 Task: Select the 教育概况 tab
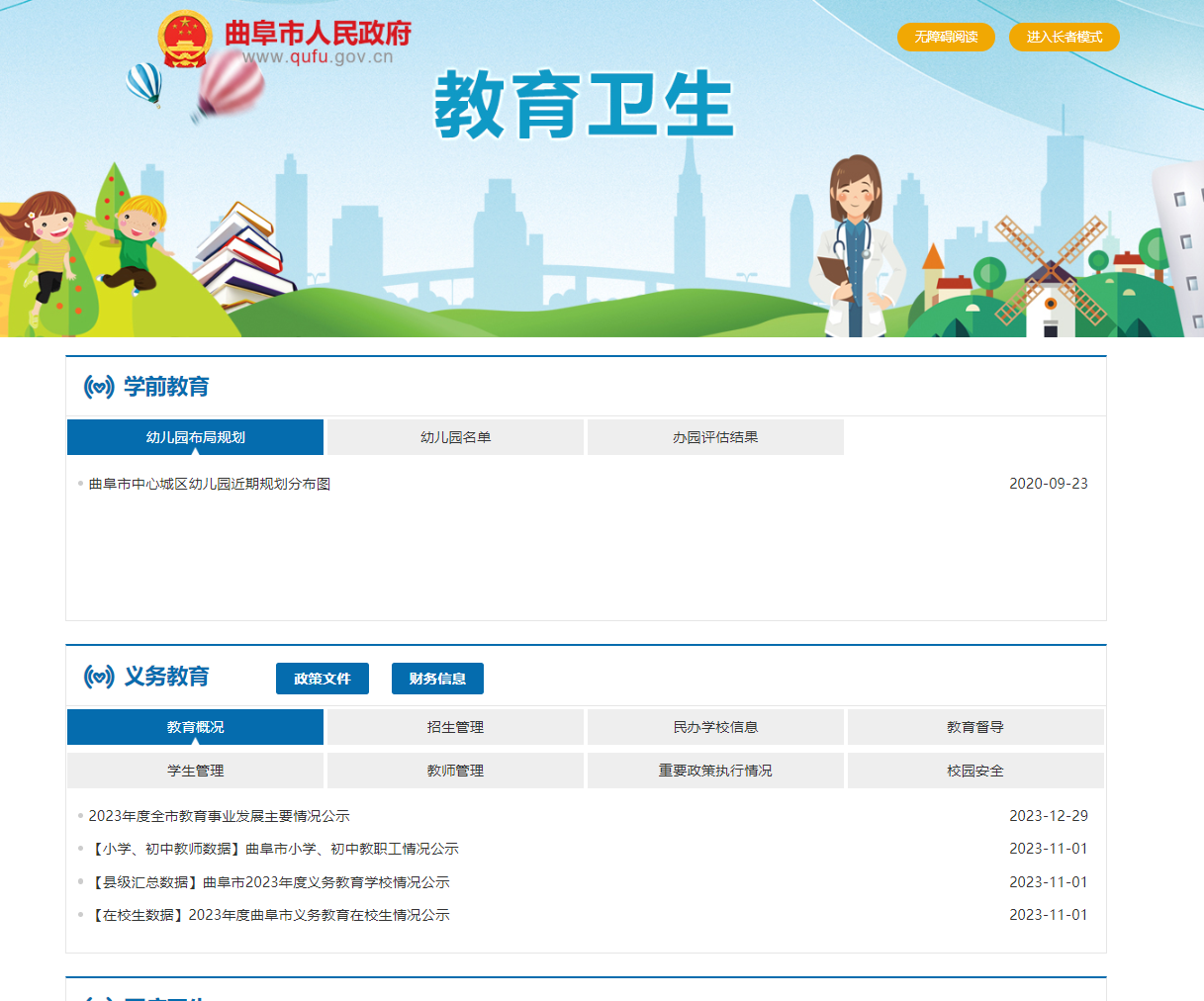coord(195,727)
